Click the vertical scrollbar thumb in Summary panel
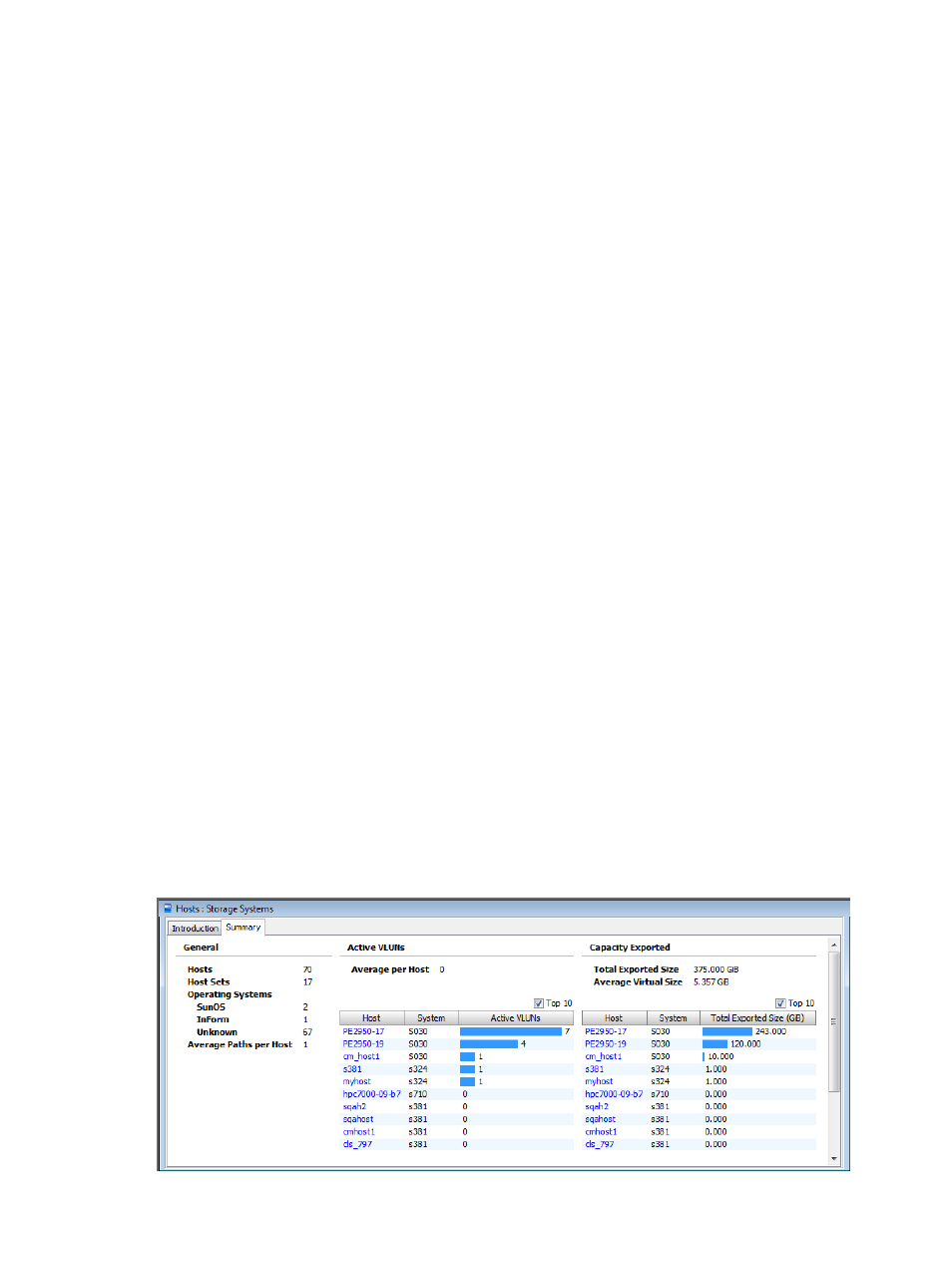This screenshot has height=1268, width=952. tap(834, 1021)
